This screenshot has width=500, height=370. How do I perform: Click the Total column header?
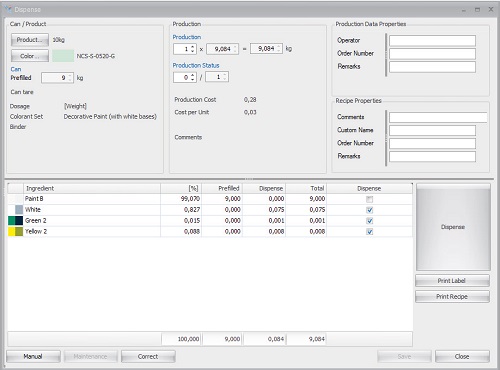tap(306, 188)
